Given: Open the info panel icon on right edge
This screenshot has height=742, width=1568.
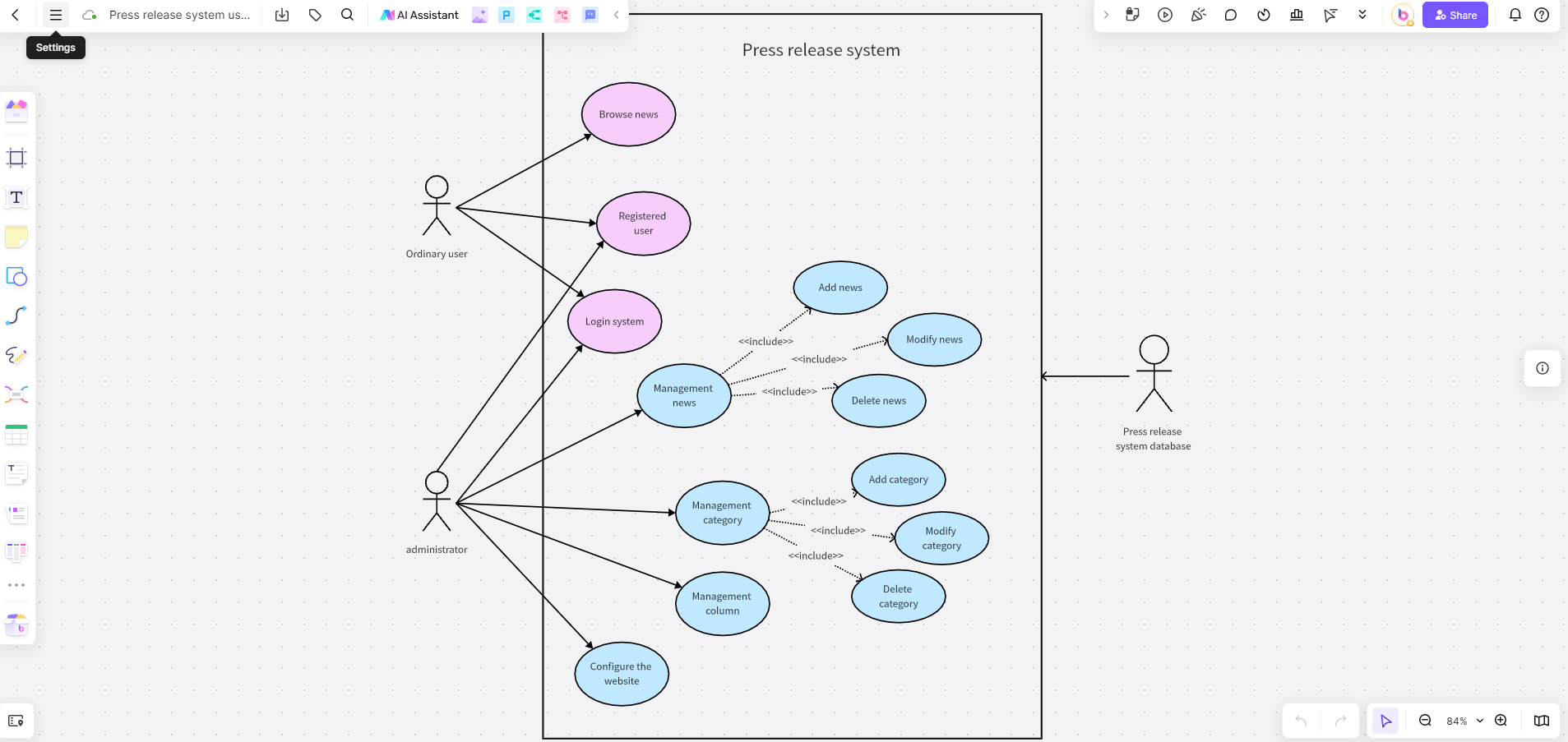Looking at the screenshot, I should (1543, 368).
